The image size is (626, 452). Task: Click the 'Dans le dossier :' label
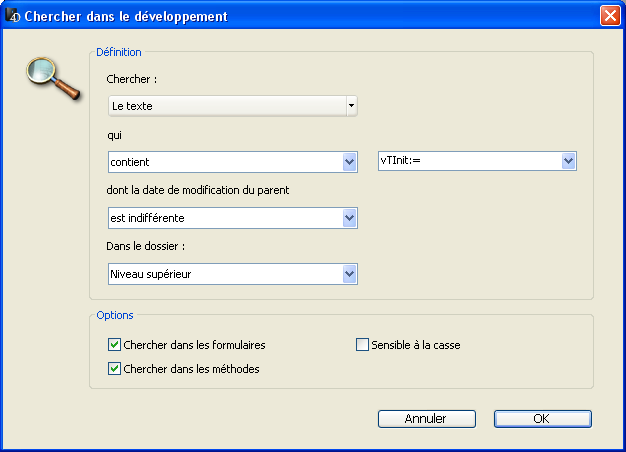[x=148, y=246]
